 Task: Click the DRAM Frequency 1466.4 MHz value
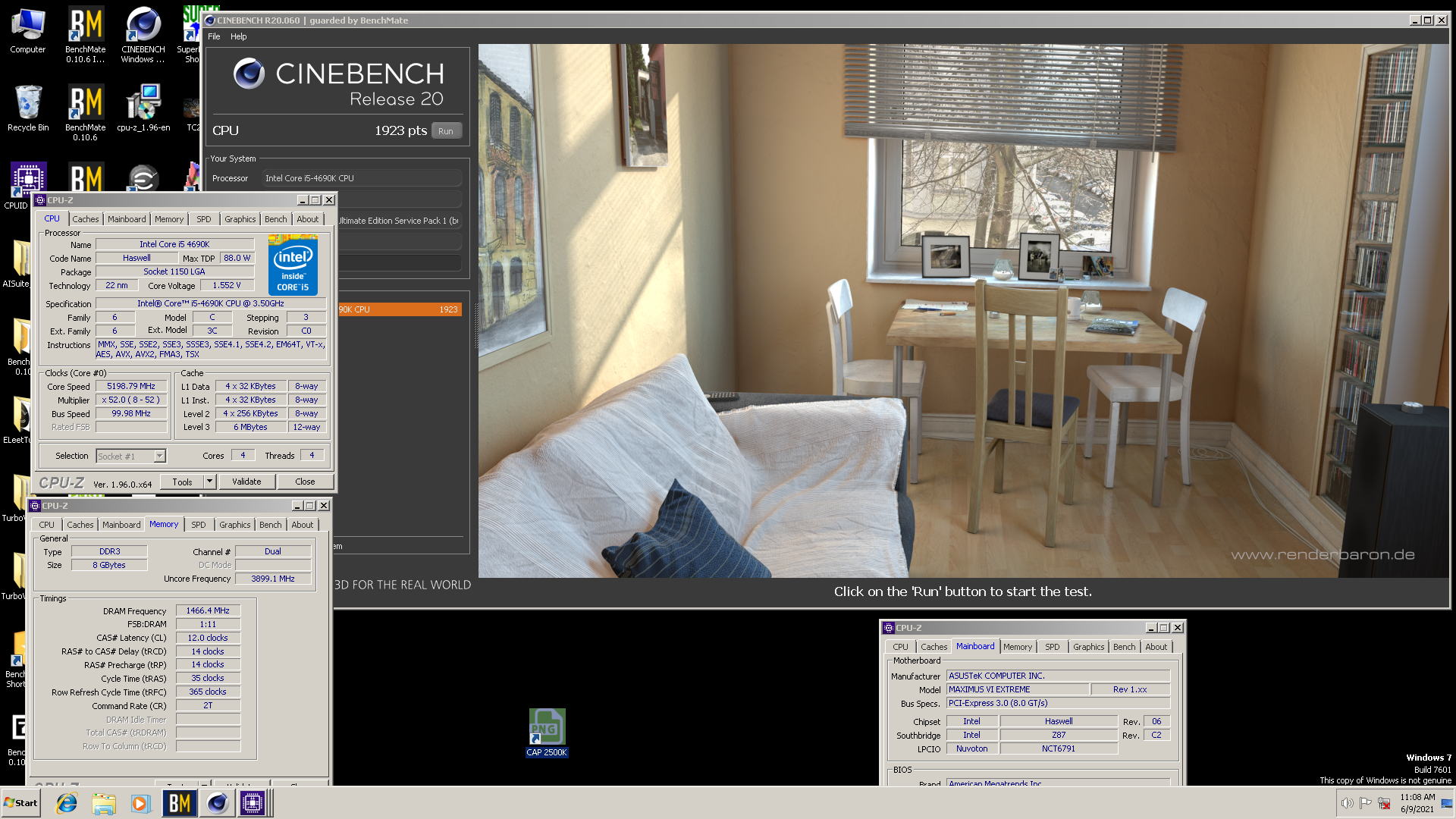point(208,610)
